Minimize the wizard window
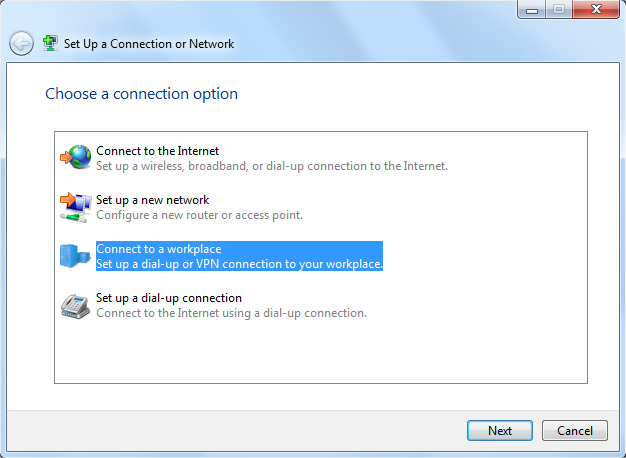 pos(532,12)
